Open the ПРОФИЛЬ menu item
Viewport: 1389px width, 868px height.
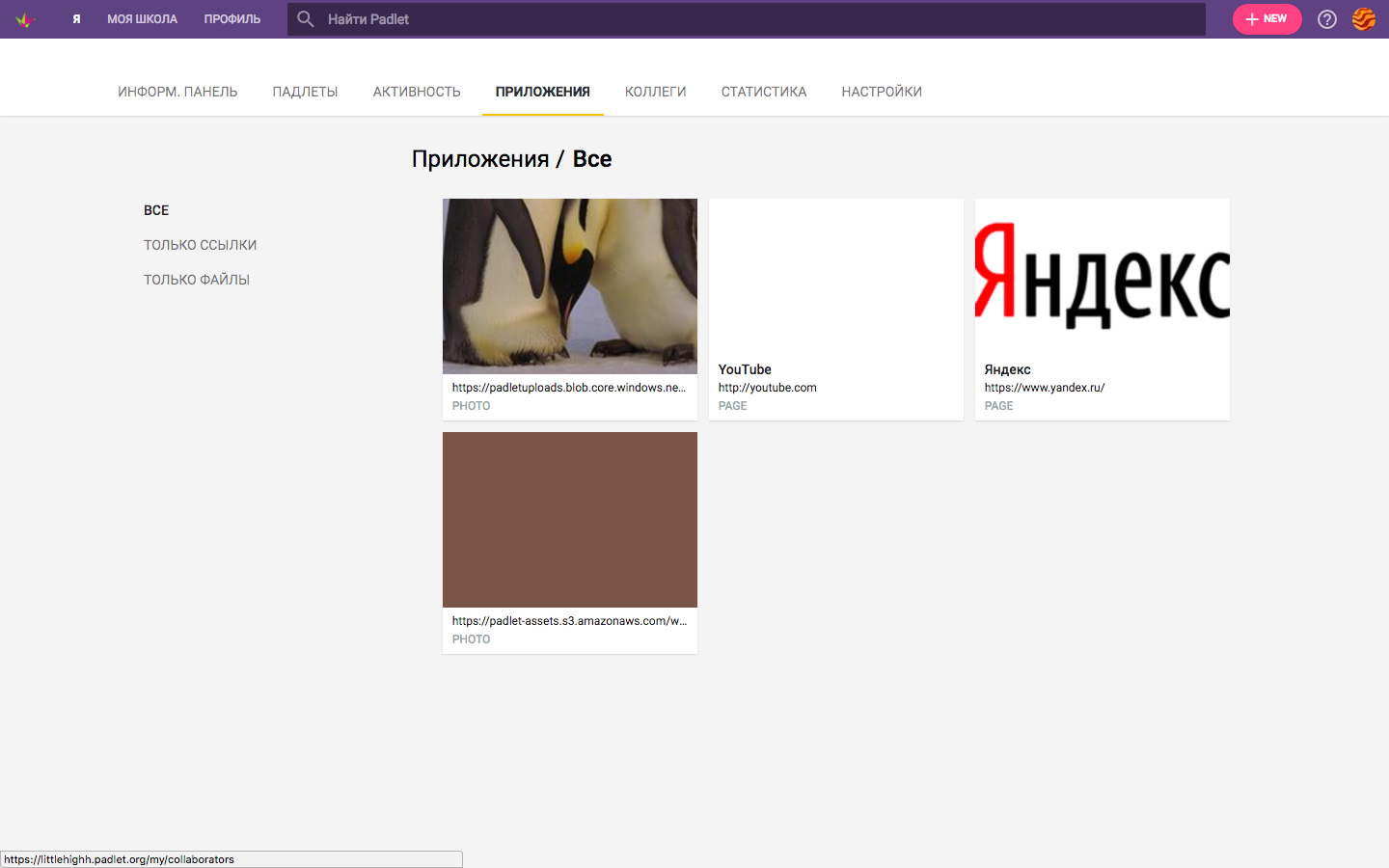231,18
